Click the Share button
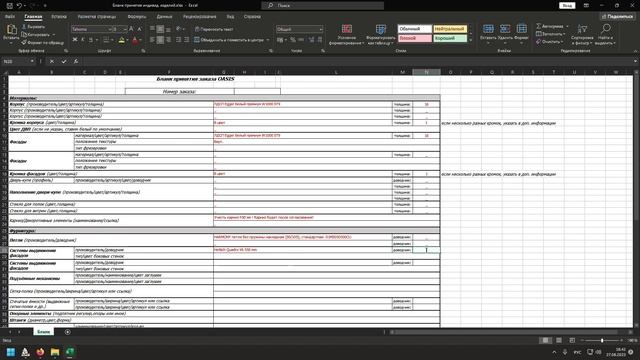The image size is (640, 360). tap(617, 16)
